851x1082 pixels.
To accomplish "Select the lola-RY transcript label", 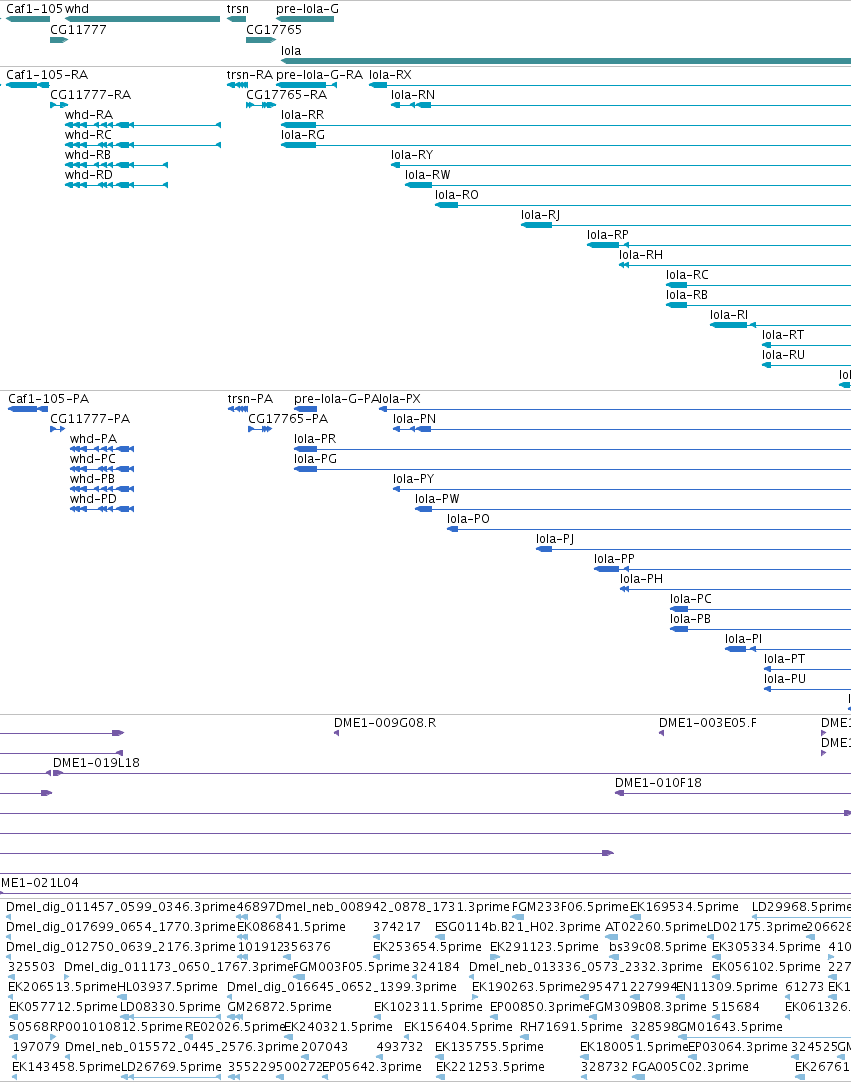I will (412, 155).
